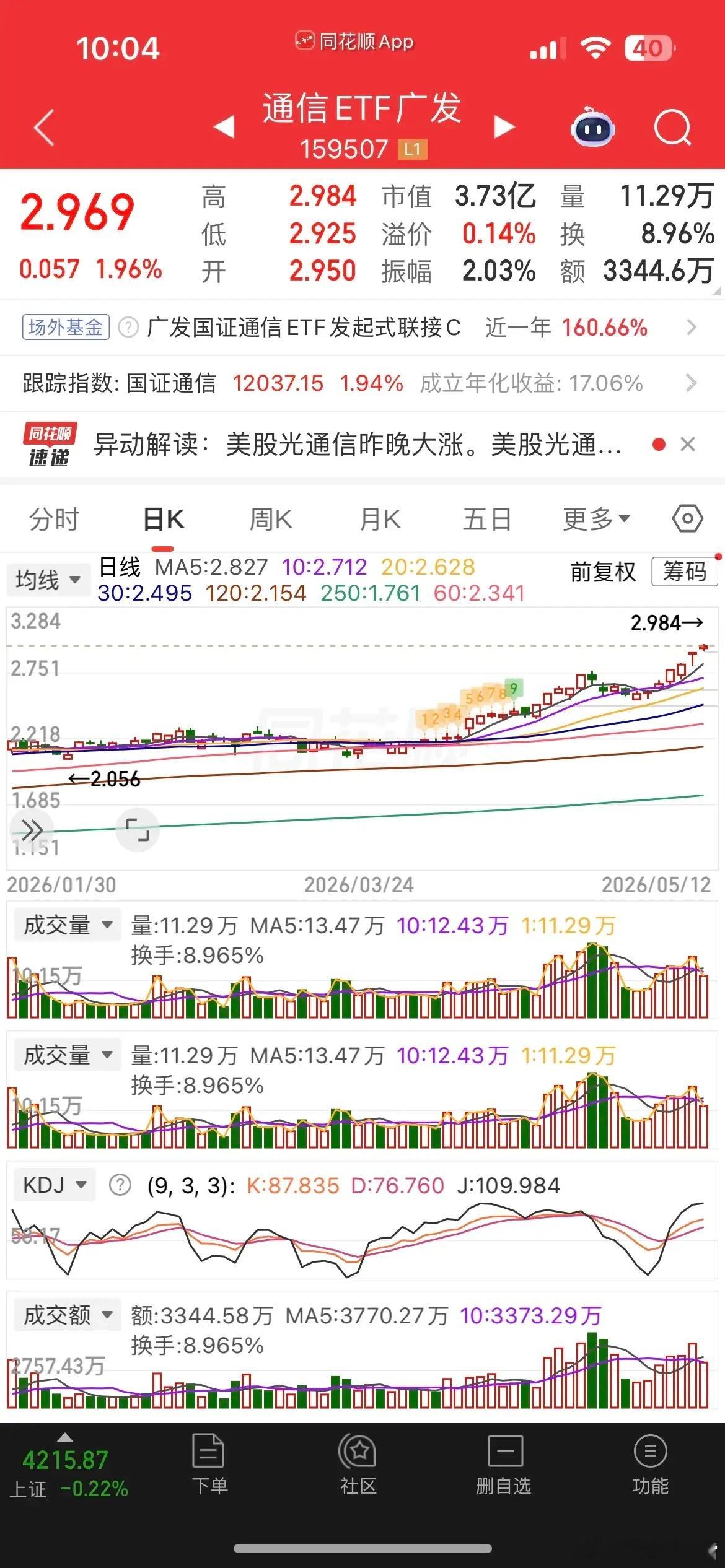This screenshot has height=1568, width=725.
Task: Tap the help icon beside 场外基金
Action: [x=128, y=327]
